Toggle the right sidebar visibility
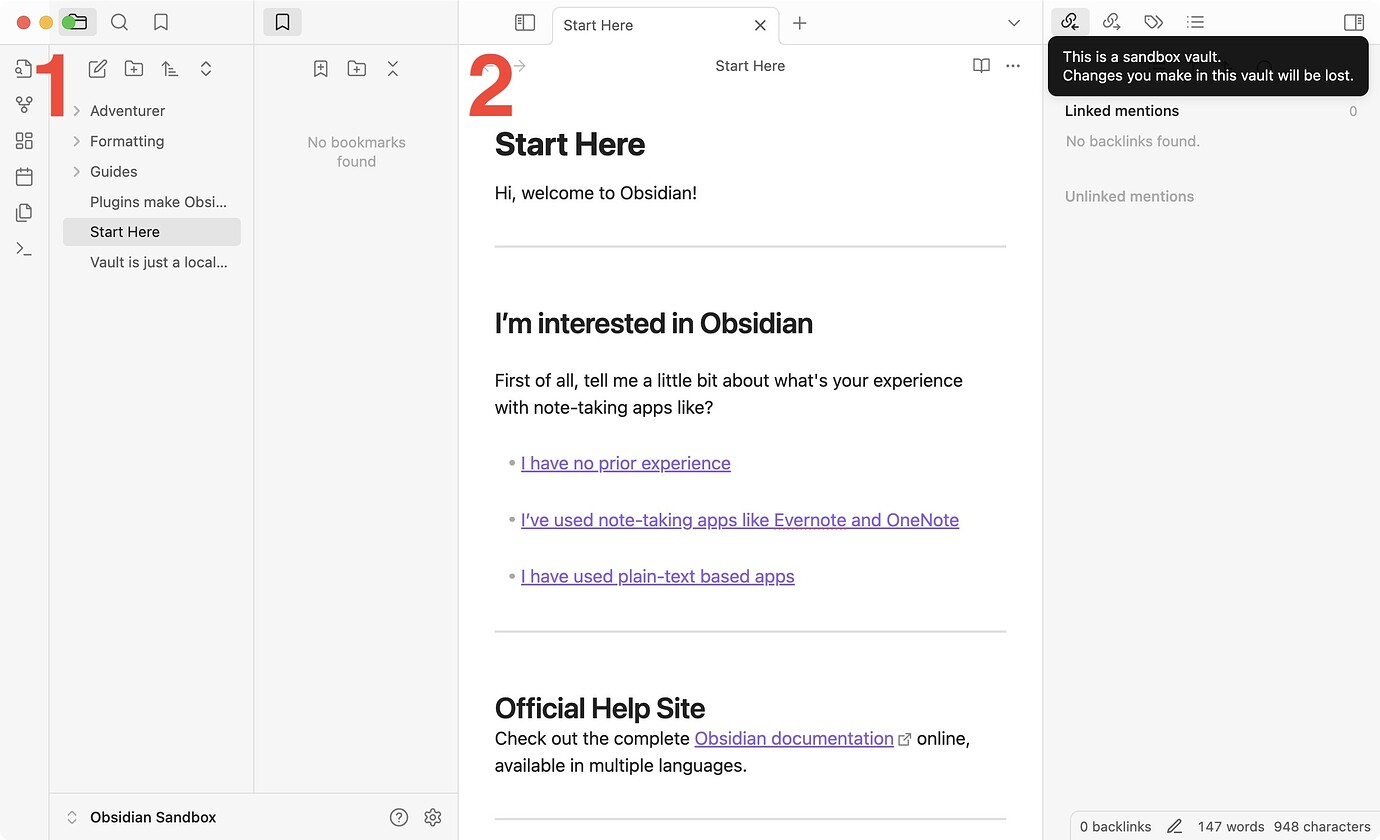Image resolution: width=1380 pixels, height=840 pixels. click(x=1354, y=22)
